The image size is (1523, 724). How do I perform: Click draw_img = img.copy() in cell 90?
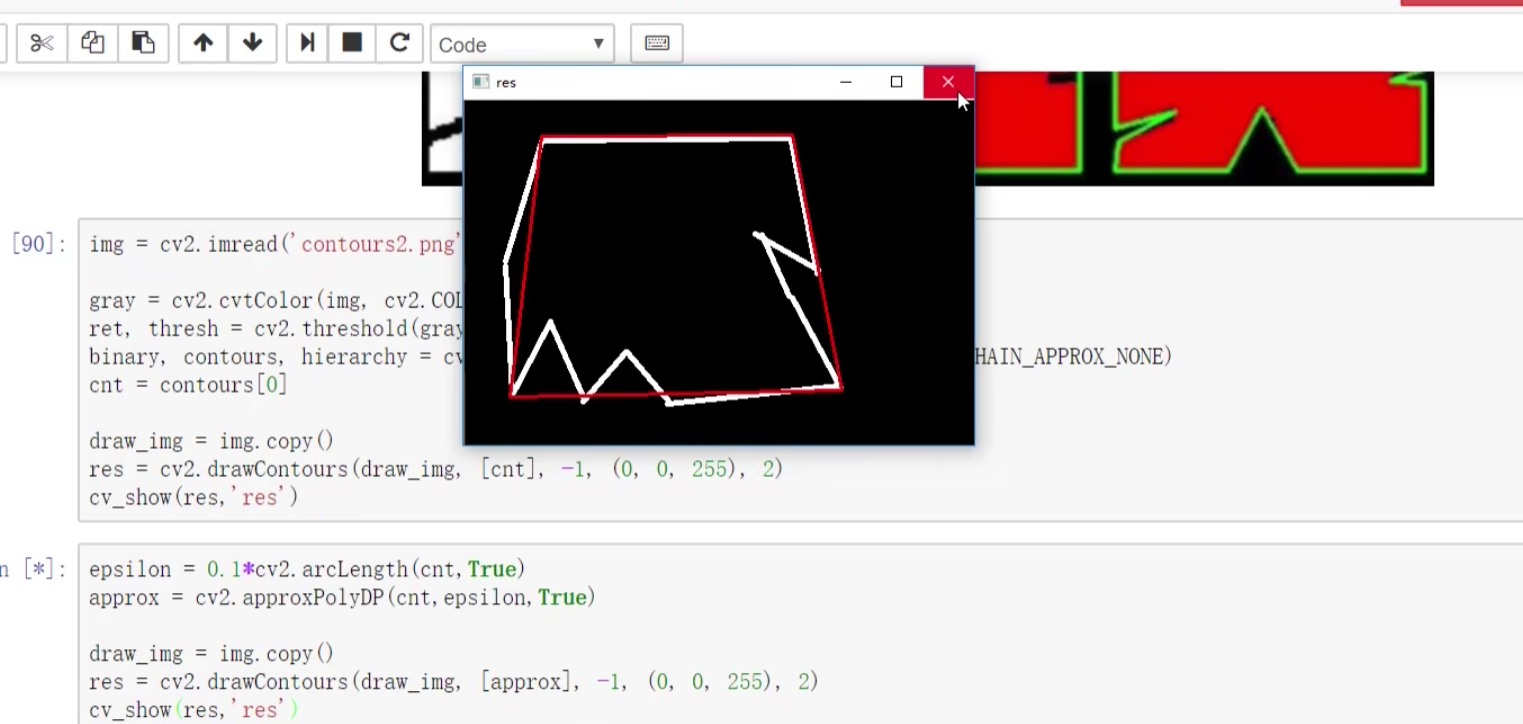pos(212,441)
